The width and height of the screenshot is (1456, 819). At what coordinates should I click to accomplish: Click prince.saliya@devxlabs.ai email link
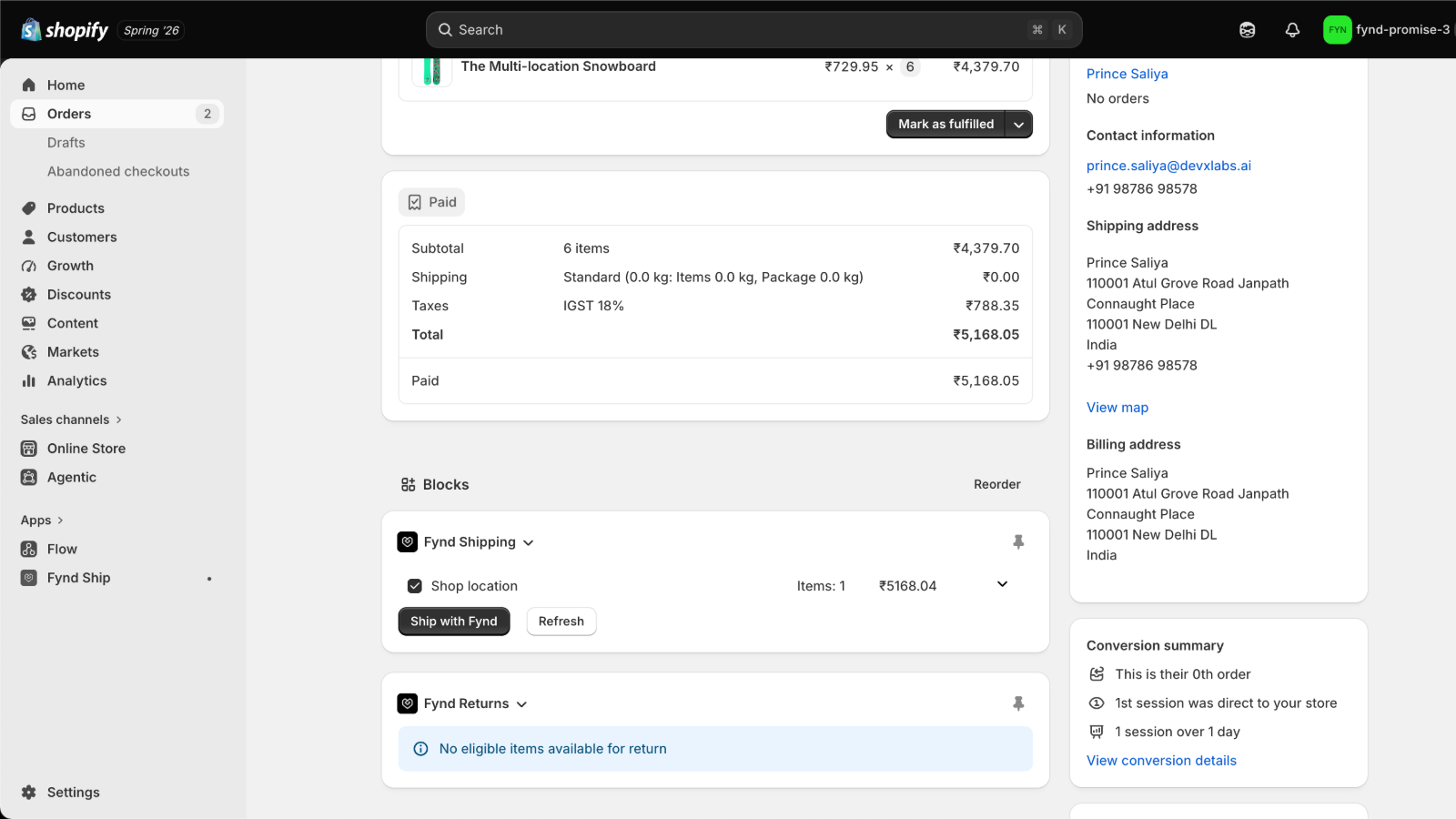click(x=1168, y=166)
